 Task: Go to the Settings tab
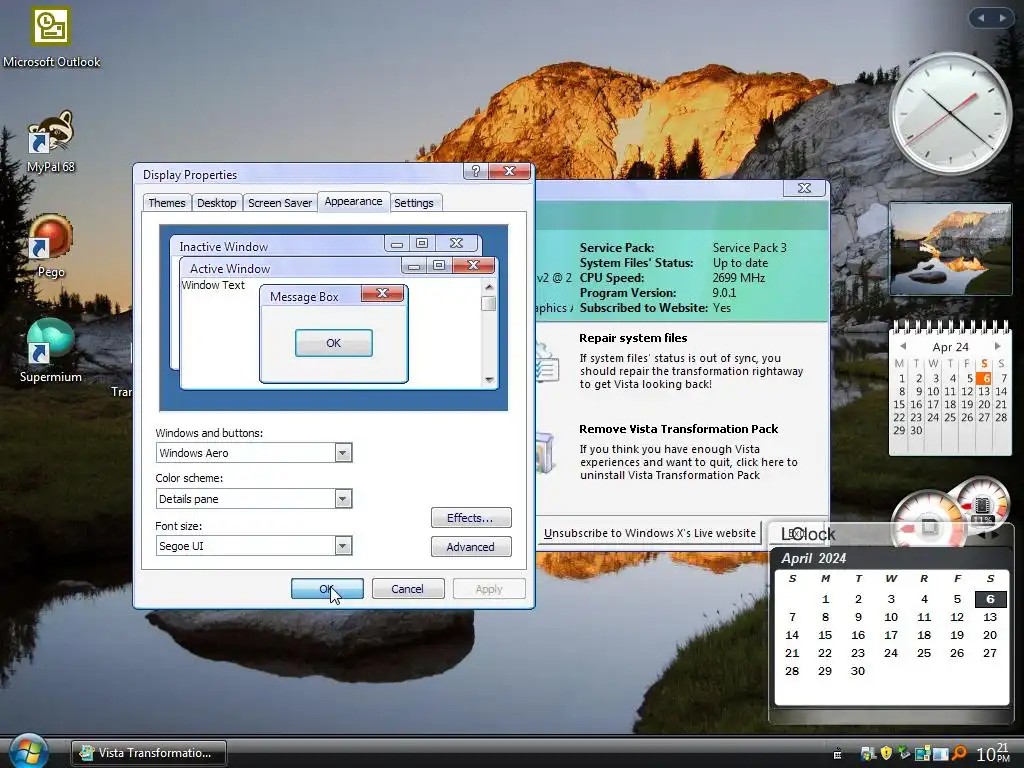tap(414, 203)
